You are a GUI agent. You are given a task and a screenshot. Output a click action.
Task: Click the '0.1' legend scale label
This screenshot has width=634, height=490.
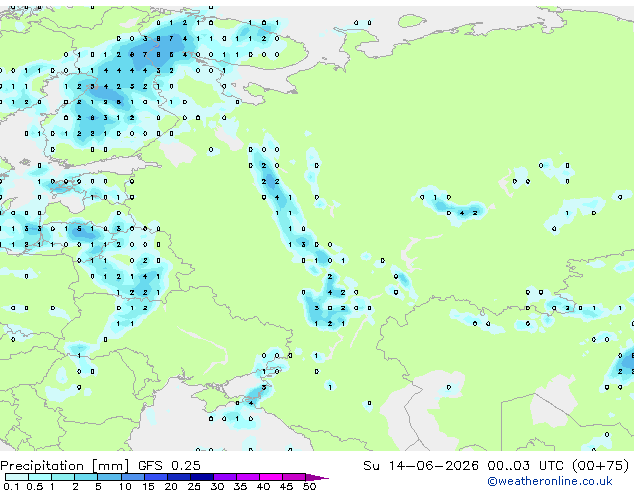[11, 486]
